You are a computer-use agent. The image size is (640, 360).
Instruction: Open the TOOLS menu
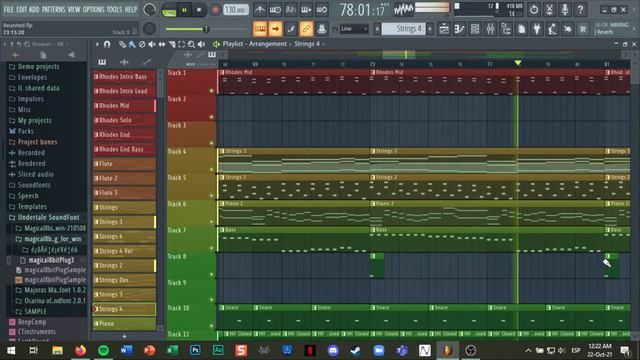coord(114,9)
